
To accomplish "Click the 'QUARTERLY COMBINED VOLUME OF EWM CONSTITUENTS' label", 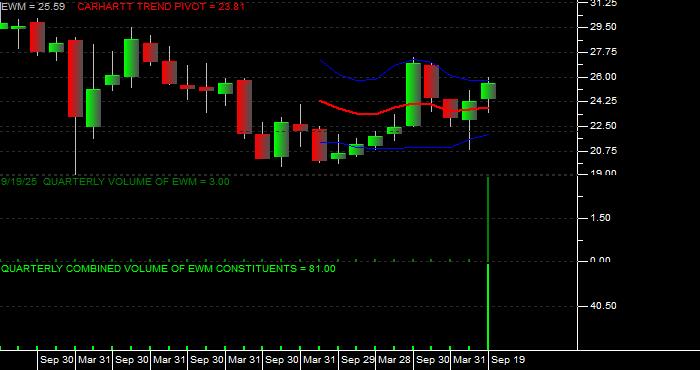I will pos(168,268).
